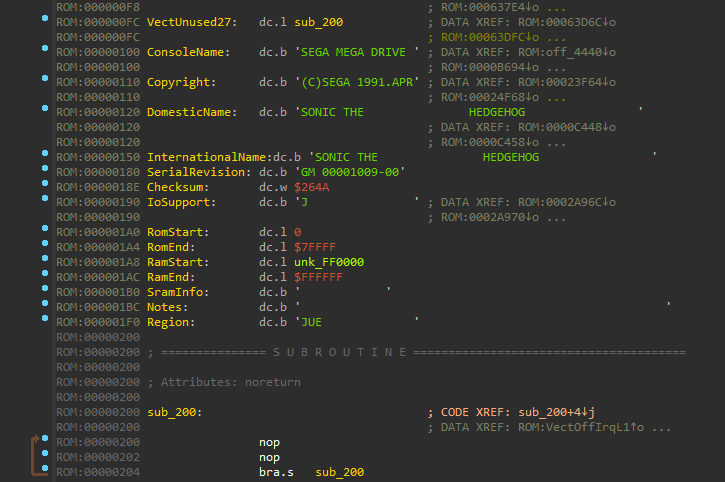Follow the ROM:0000B694 xref
The height and width of the screenshot is (482, 725).
(x=490, y=68)
